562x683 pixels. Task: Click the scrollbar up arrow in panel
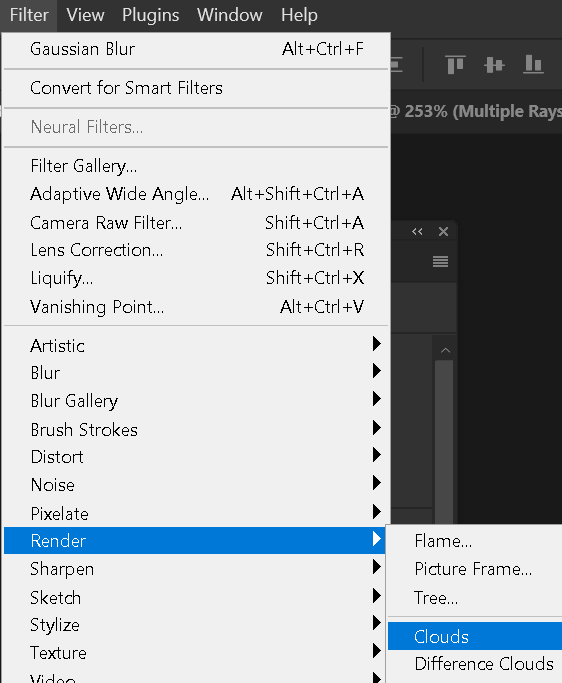pos(445,350)
